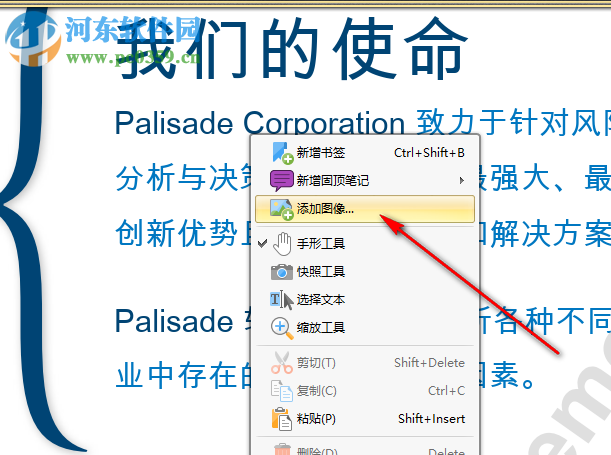Image resolution: width=611 pixels, height=455 pixels.
Task: Choose 新增书签 from the context menu
Action: tap(365, 153)
